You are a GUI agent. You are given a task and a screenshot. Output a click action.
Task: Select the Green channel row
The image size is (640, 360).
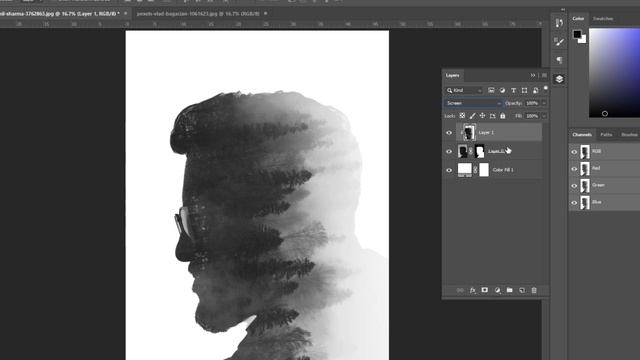coord(604,186)
